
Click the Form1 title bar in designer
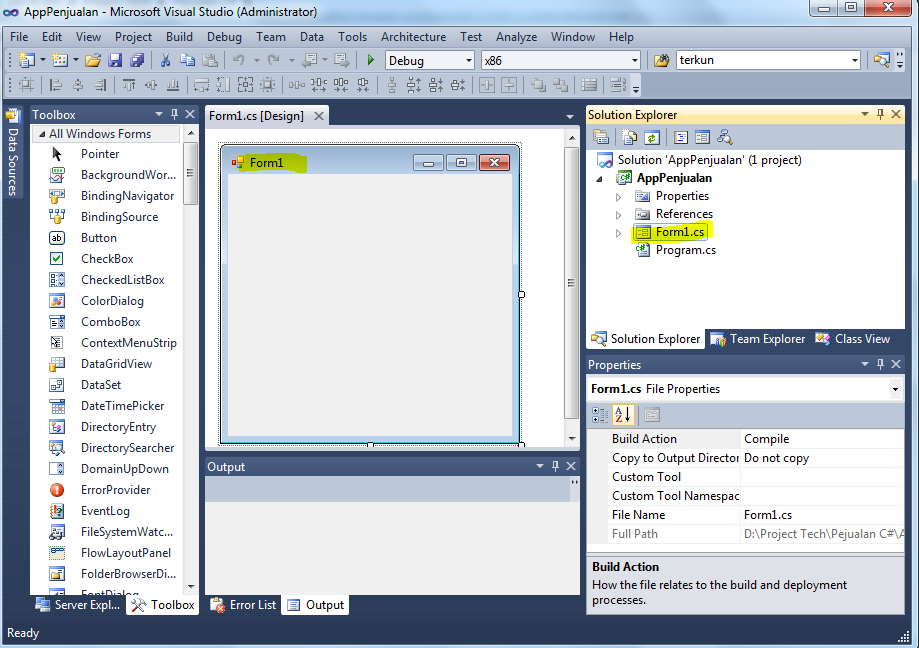(x=368, y=163)
